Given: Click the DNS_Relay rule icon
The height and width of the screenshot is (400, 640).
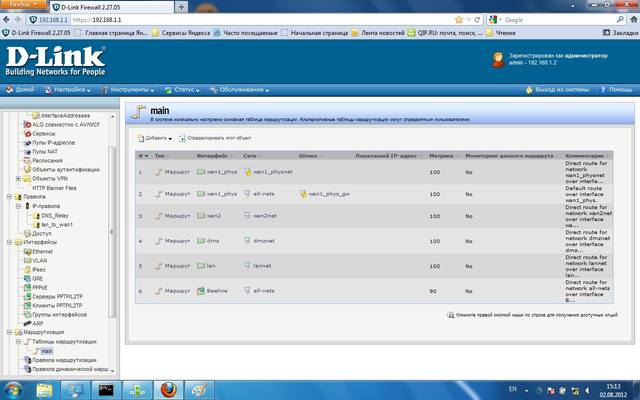Looking at the screenshot, I should pos(36,216).
